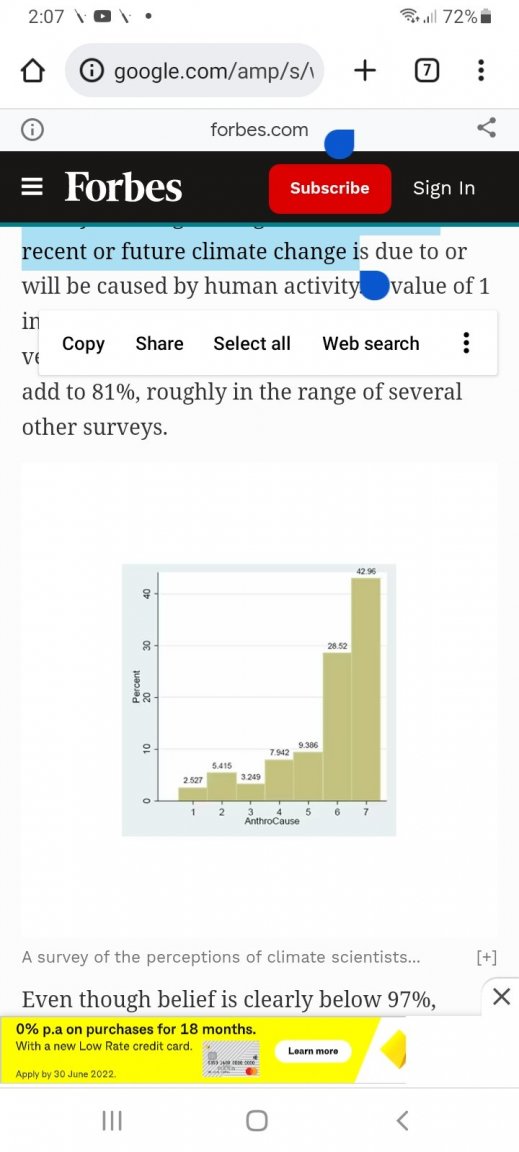Expand more options in text selection menu
Image resolution: width=519 pixels, height=1152 pixels.
pos(465,343)
